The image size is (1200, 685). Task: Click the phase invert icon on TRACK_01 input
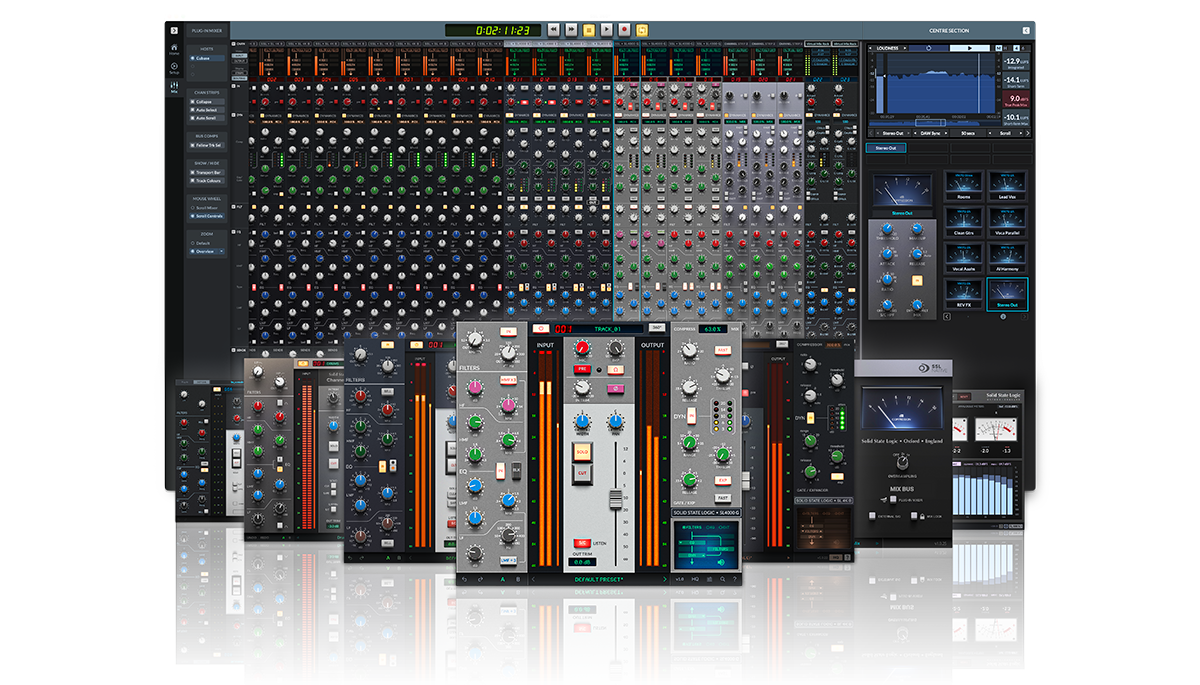pos(615,388)
